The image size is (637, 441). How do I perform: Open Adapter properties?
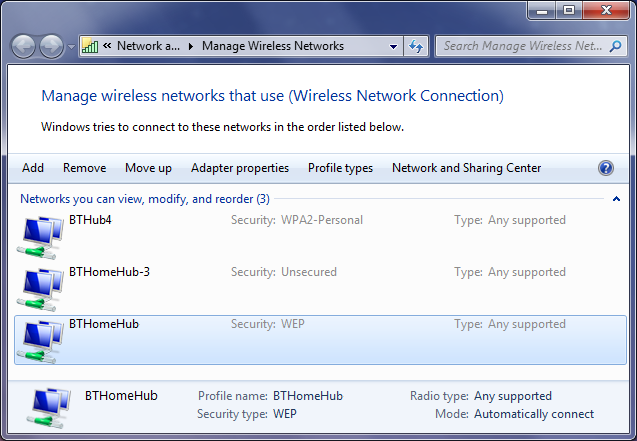[240, 168]
